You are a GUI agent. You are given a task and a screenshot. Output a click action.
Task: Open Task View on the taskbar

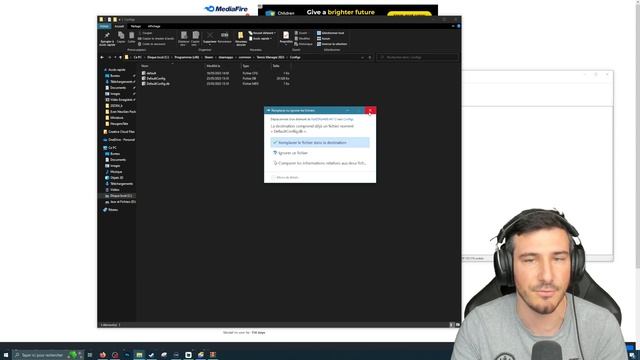point(90,355)
